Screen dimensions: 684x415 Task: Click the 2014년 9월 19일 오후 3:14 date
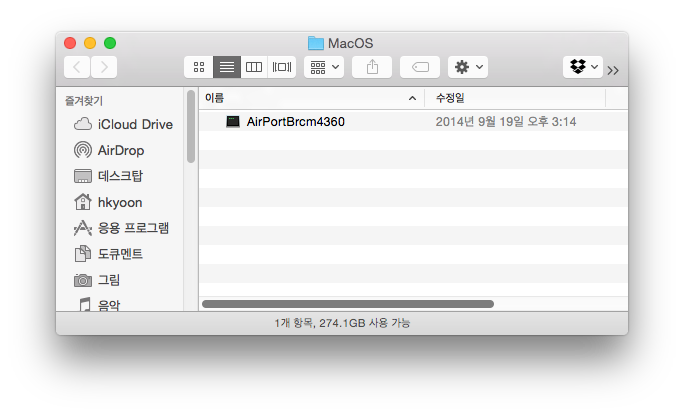tap(506, 122)
